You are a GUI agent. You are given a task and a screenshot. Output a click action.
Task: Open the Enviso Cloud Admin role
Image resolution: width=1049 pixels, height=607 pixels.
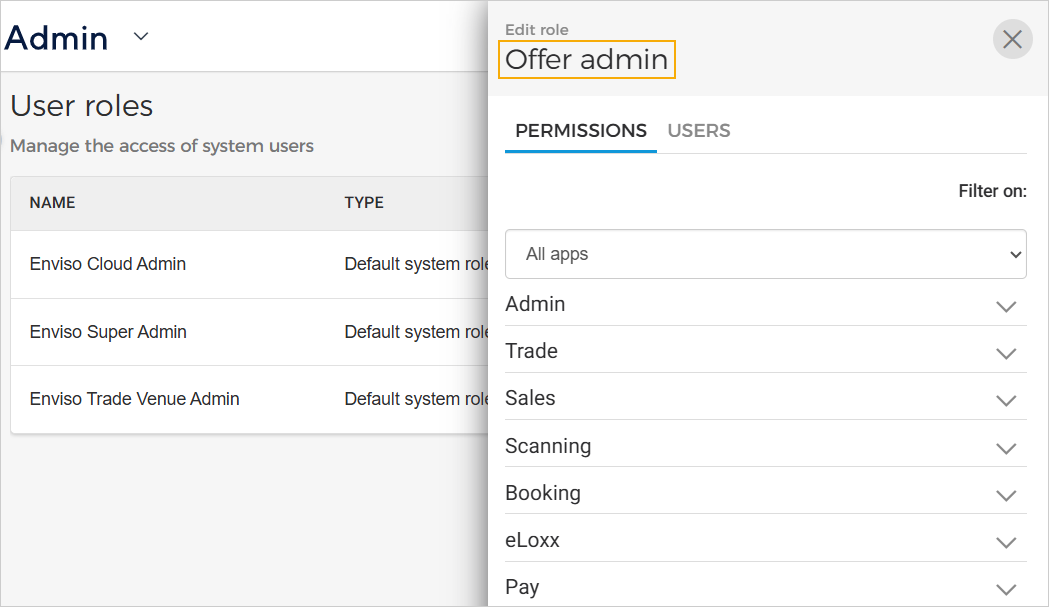108,264
